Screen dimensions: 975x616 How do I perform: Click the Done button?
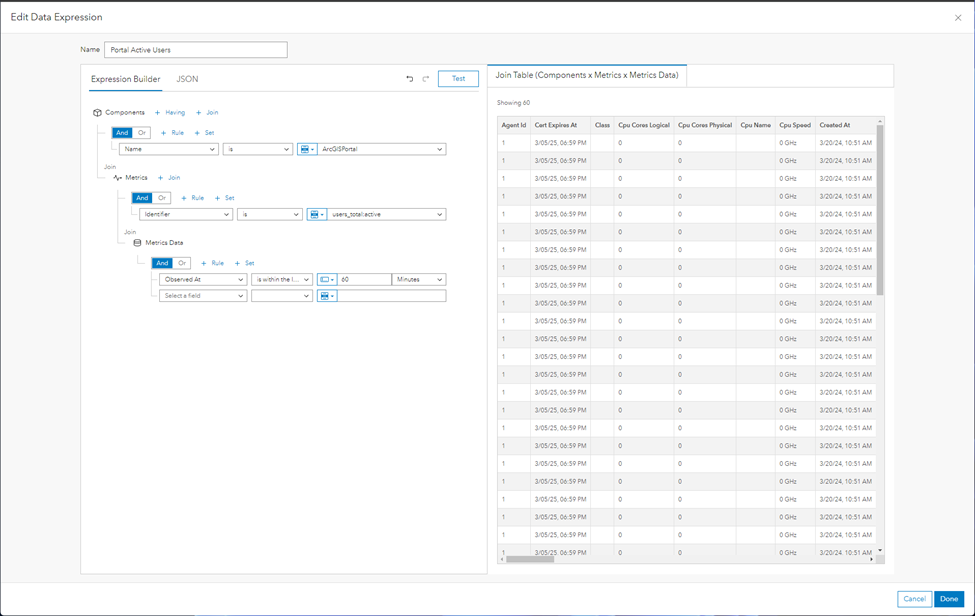click(948, 598)
